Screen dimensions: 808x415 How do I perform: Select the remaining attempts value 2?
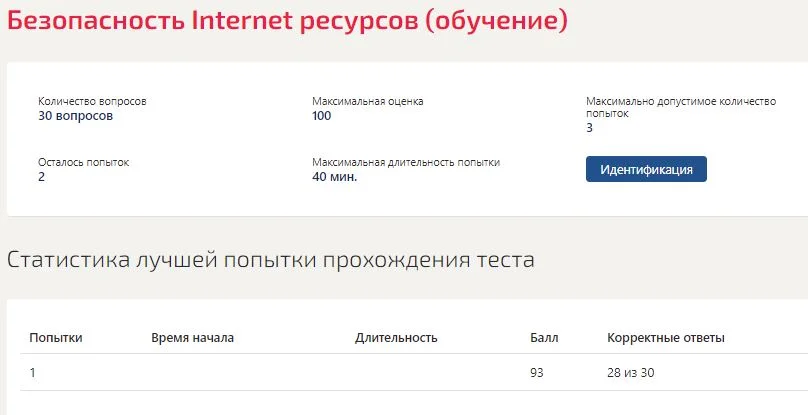42,177
